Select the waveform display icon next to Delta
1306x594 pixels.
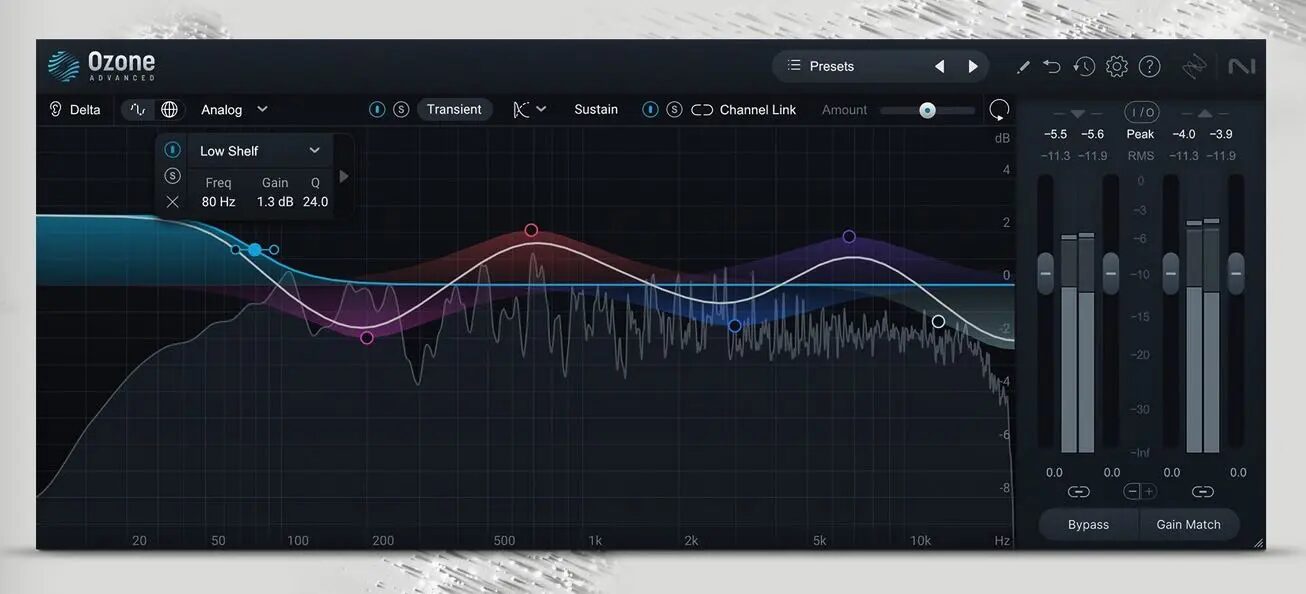(138, 109)
